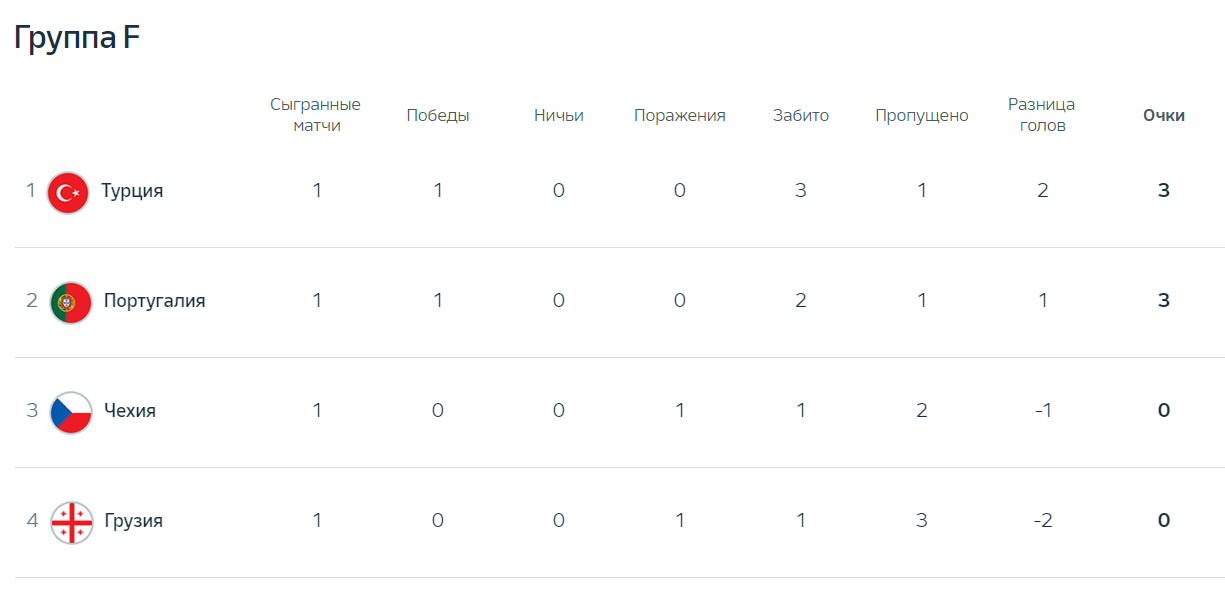Open the Португалия team link

154,301
